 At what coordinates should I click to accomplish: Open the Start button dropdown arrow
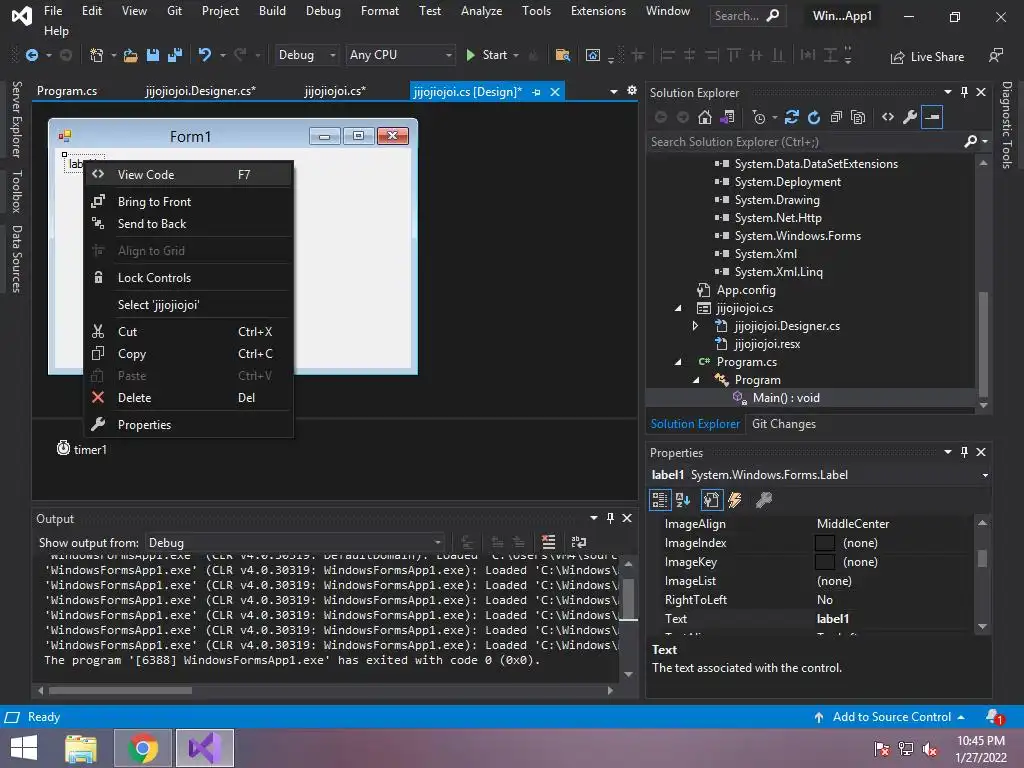tap(516, 56)
